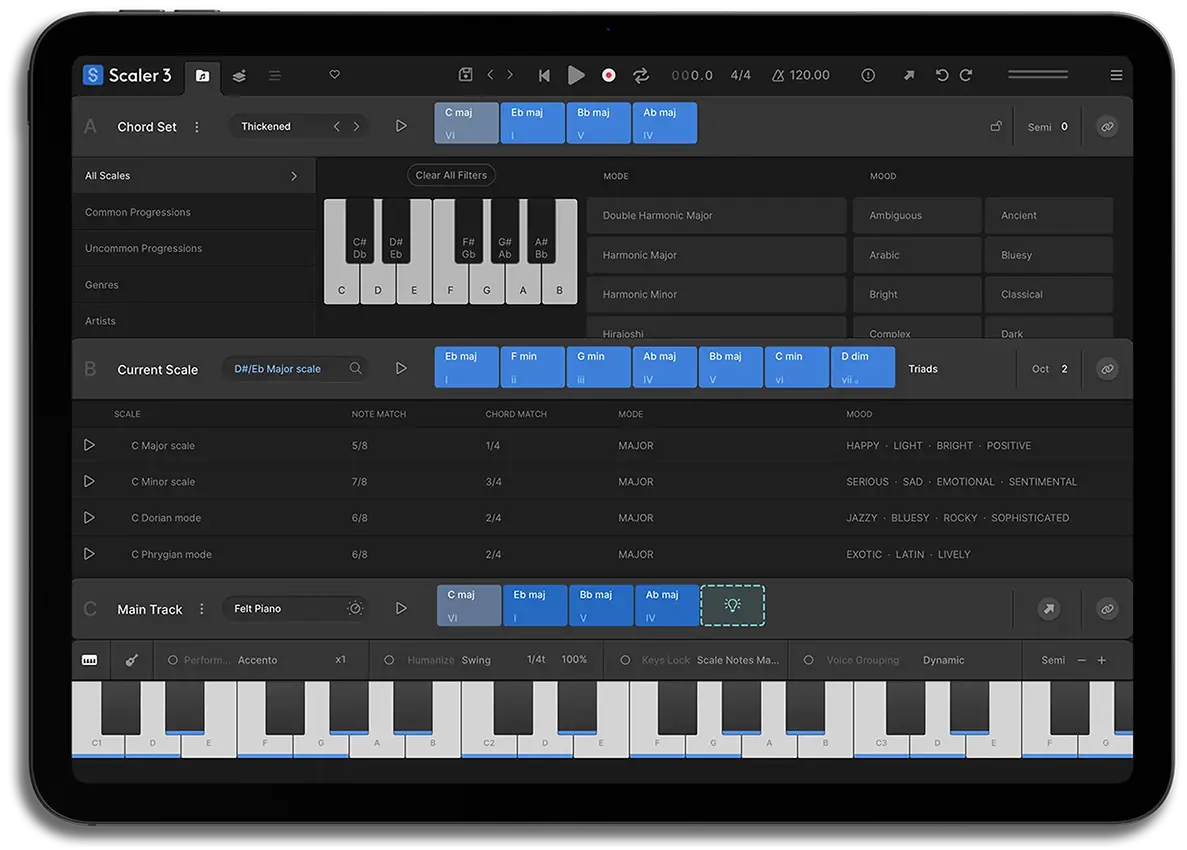The image size is (1187, 850).
Task: Switch to the guitar view icon
Action: pyautogui.click(x=131, y=660)
